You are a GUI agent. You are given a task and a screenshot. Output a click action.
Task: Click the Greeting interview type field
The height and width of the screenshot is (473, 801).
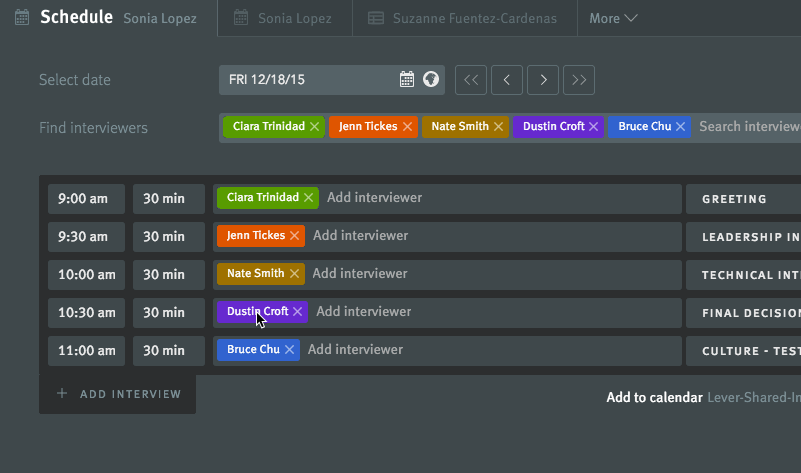click(743, 199)
